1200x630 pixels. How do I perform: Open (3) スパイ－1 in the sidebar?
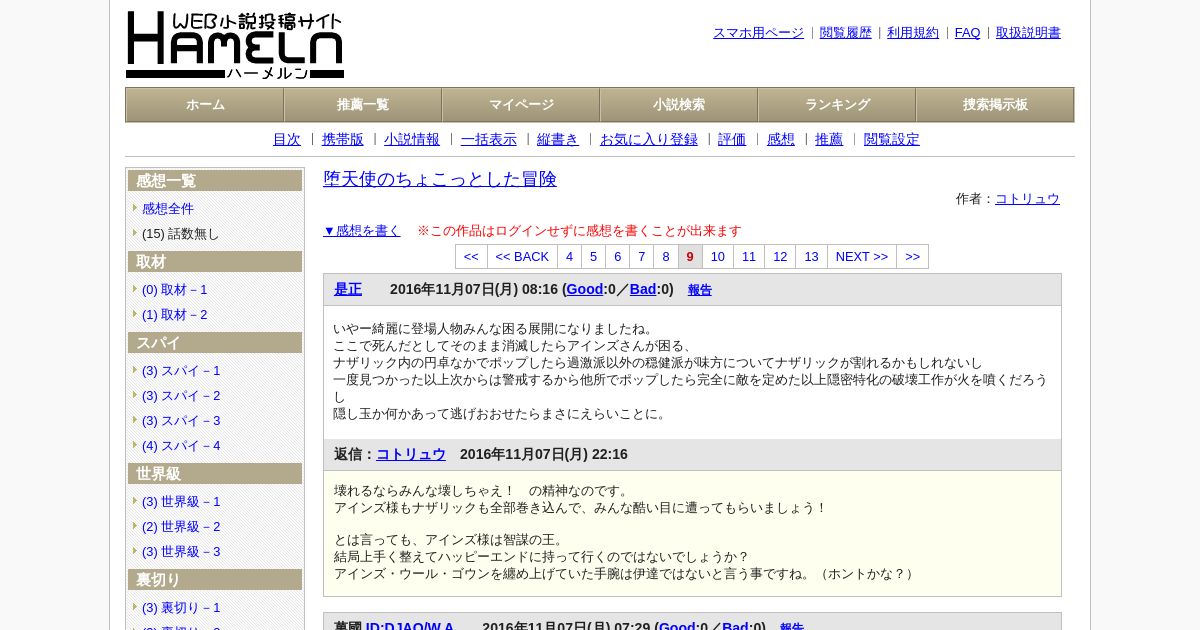181,371
